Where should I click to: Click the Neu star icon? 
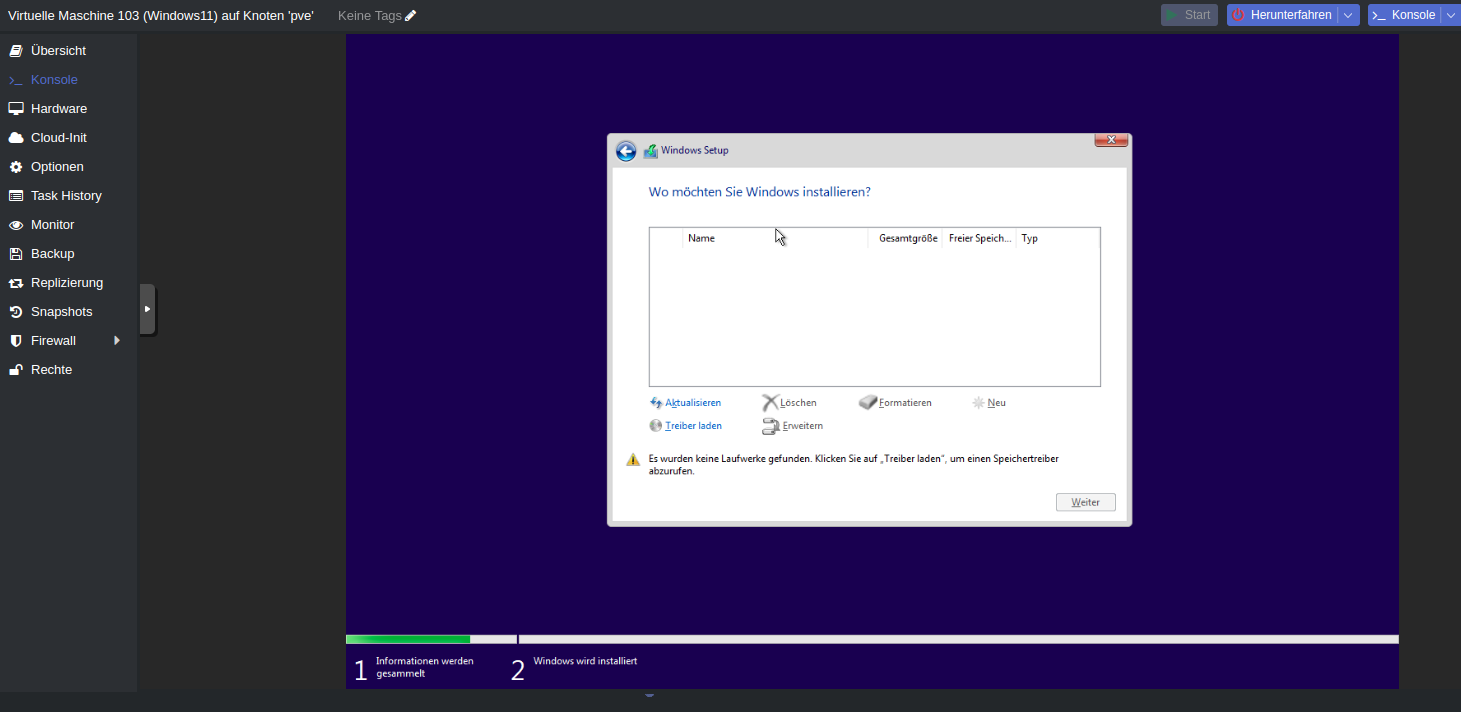(979, 403)
